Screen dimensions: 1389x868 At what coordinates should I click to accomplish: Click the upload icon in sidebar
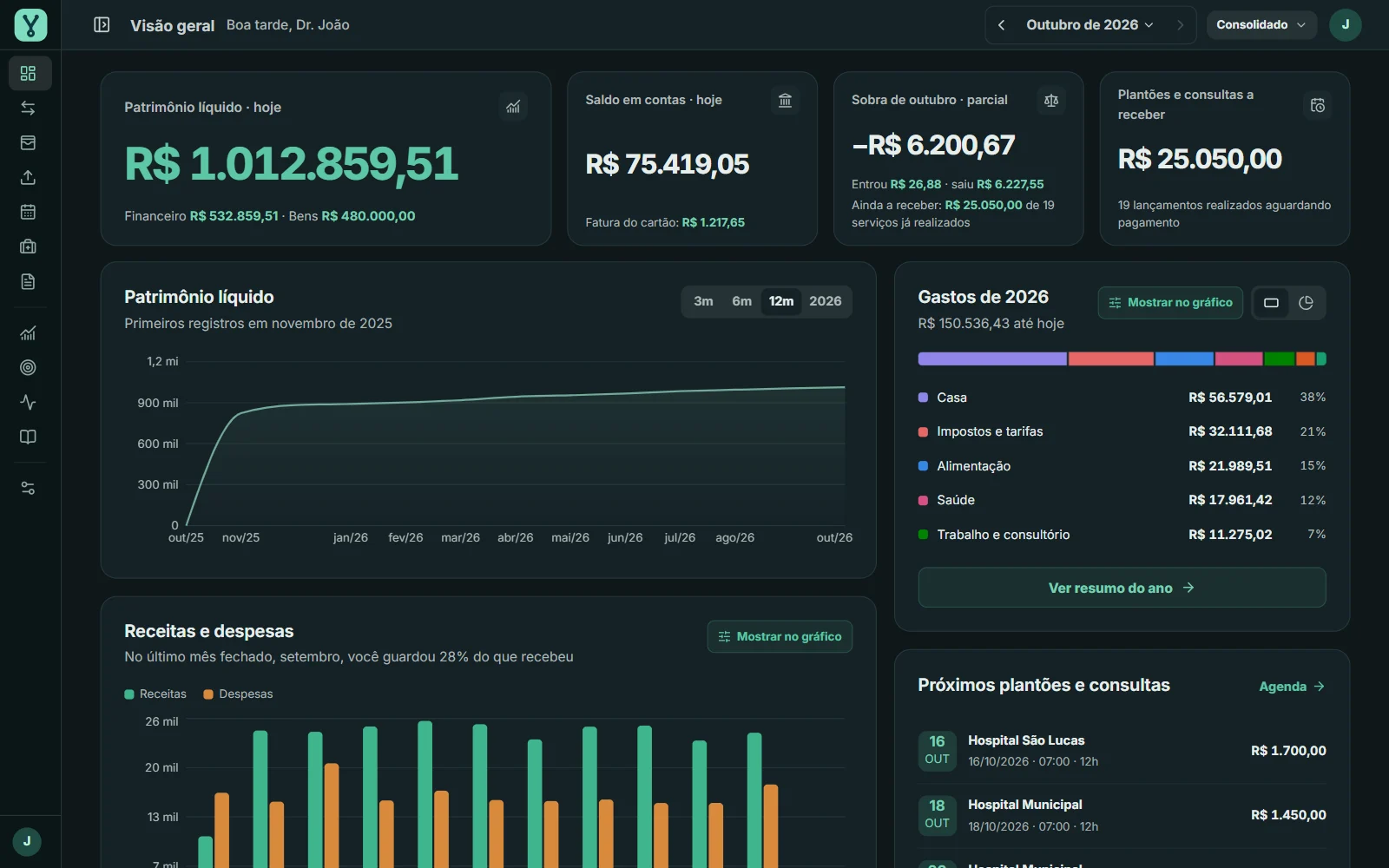[29, 178]
